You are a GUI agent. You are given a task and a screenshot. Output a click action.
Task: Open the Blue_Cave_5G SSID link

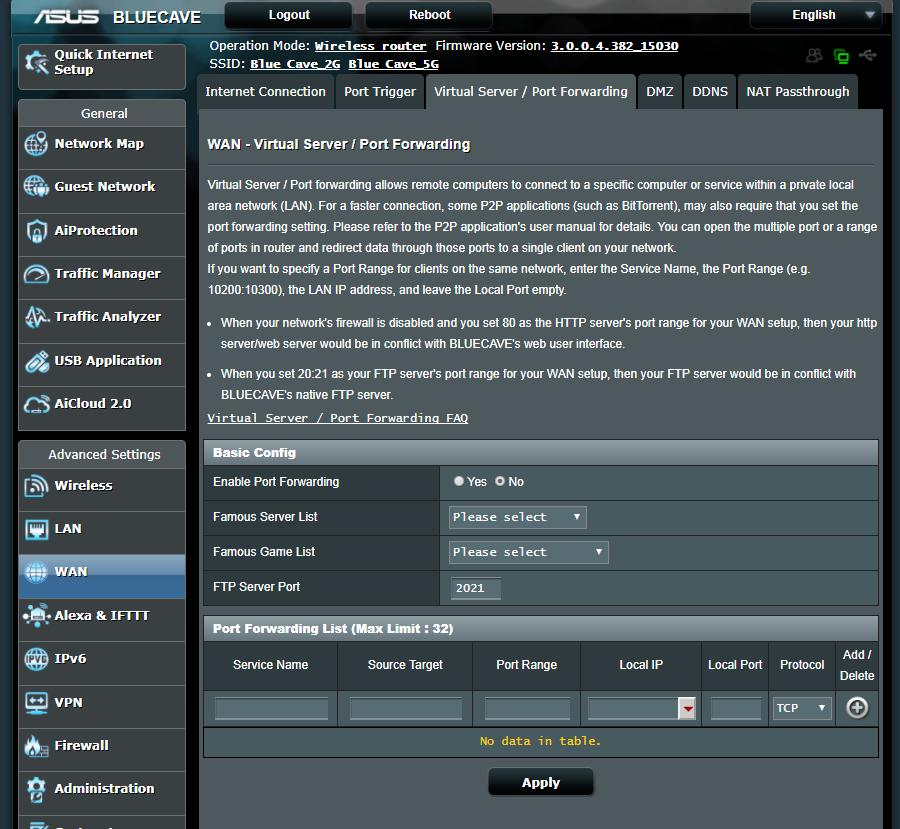[x=393, y=64]
